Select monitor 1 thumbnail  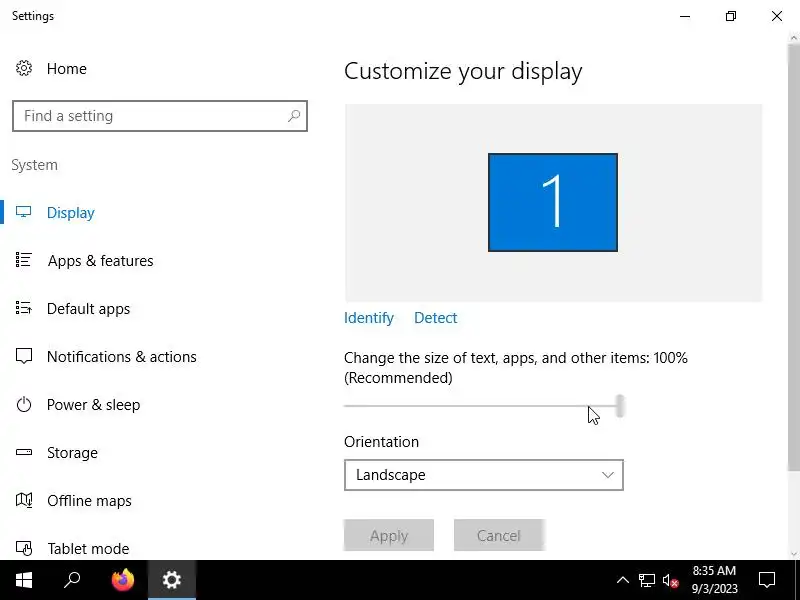(553, 202)
